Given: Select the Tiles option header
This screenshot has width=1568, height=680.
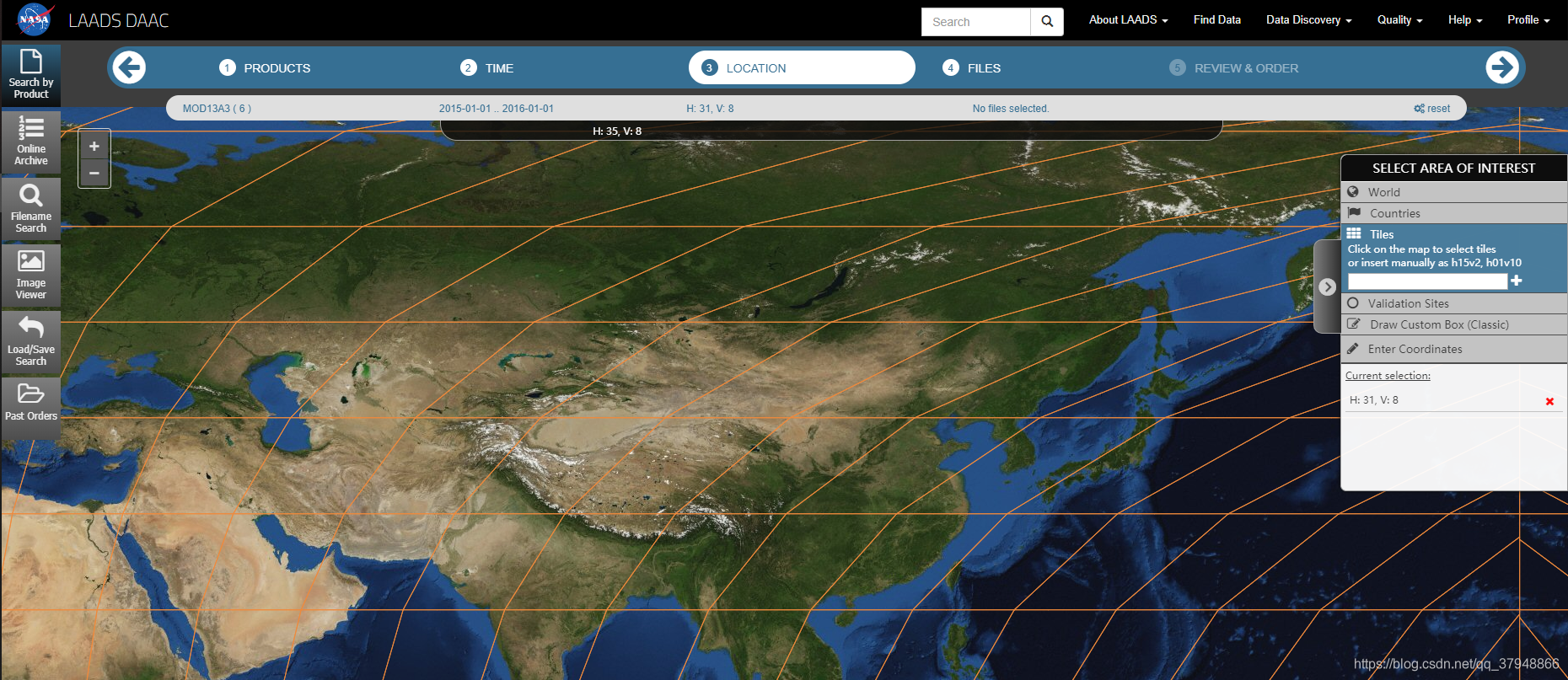Looking at the screenshot, I should click(1453, 234).
